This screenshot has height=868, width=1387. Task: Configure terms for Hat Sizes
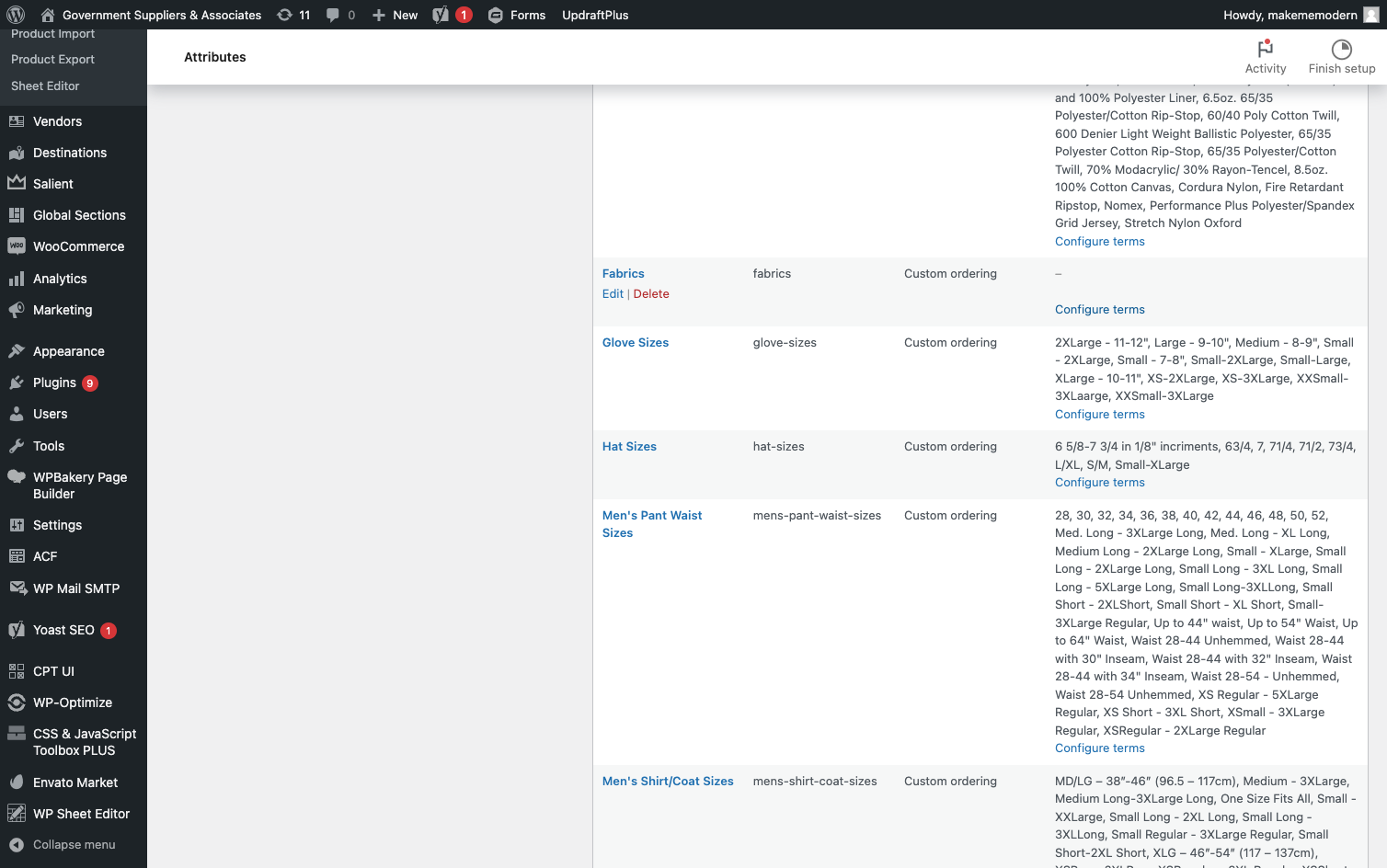tap(1100, 482)
